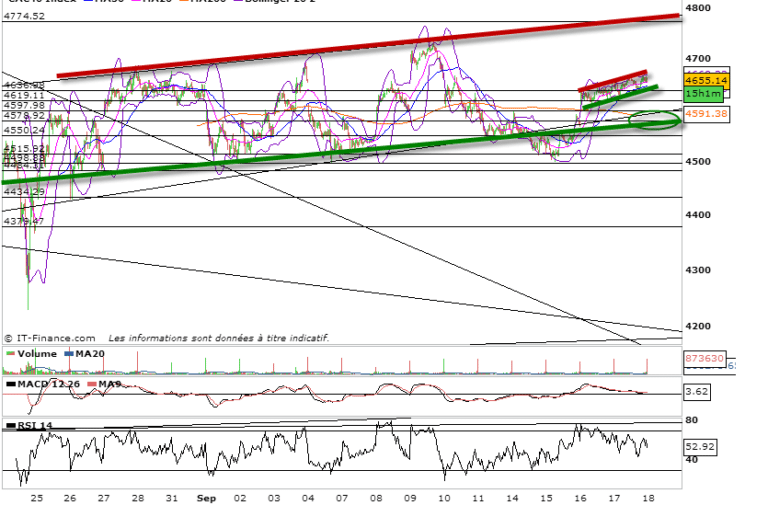The height and width of the screenshot is (505, 768).
Task: Click the 873630 volume value tag
Action: click(x=704, y=357)
